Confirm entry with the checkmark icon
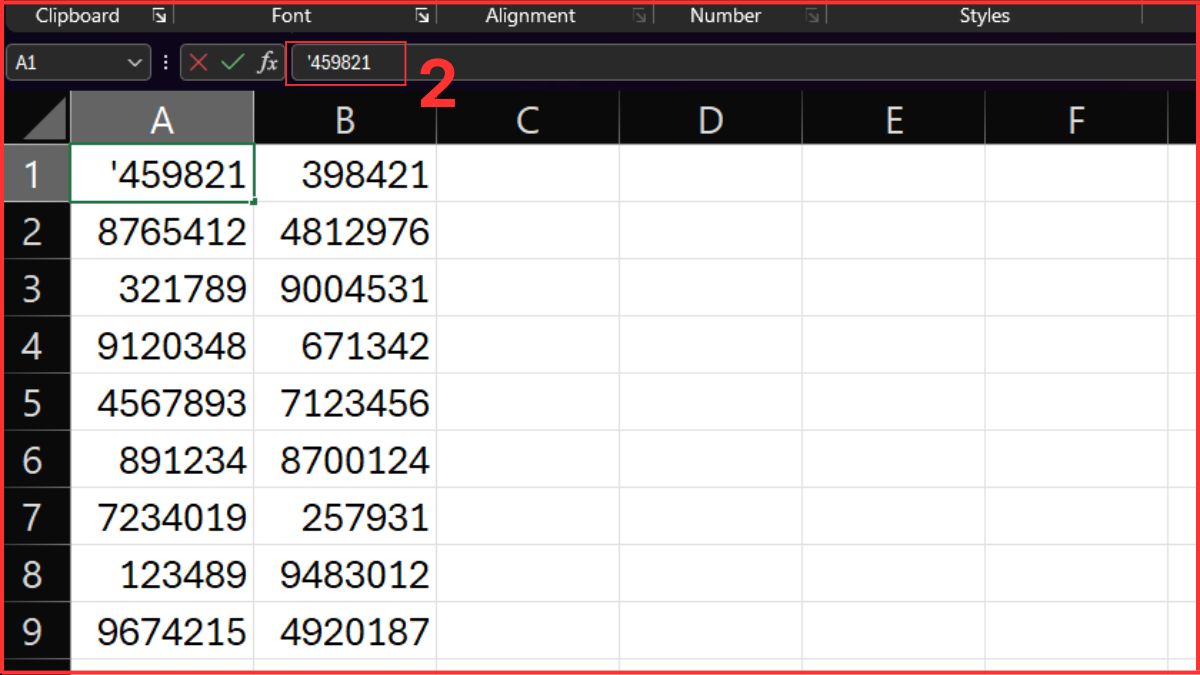Viewport: 1200px width, 675px height. coord(232,63)
